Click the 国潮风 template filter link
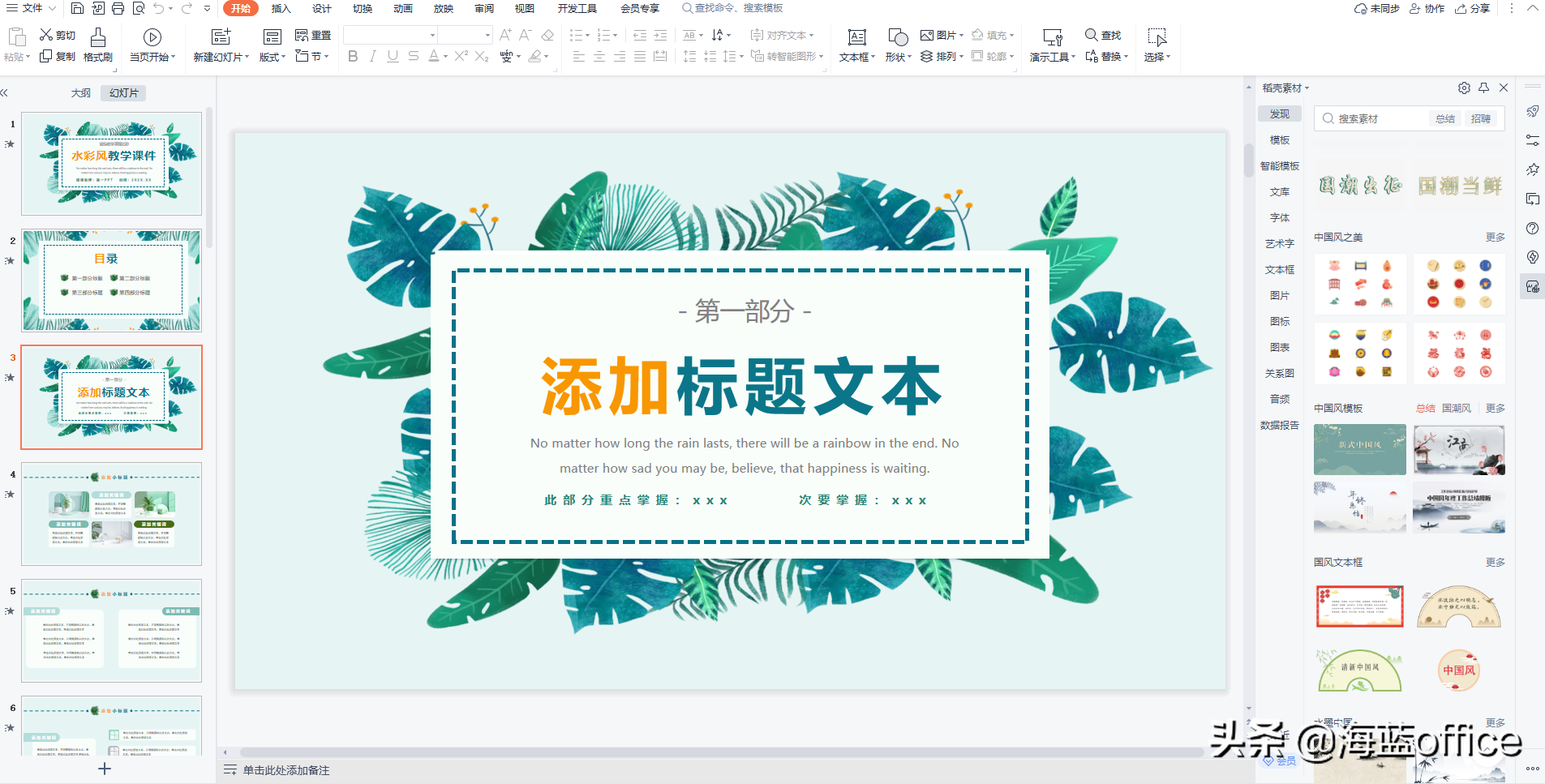1545x784 pixels. (1457, 408)
